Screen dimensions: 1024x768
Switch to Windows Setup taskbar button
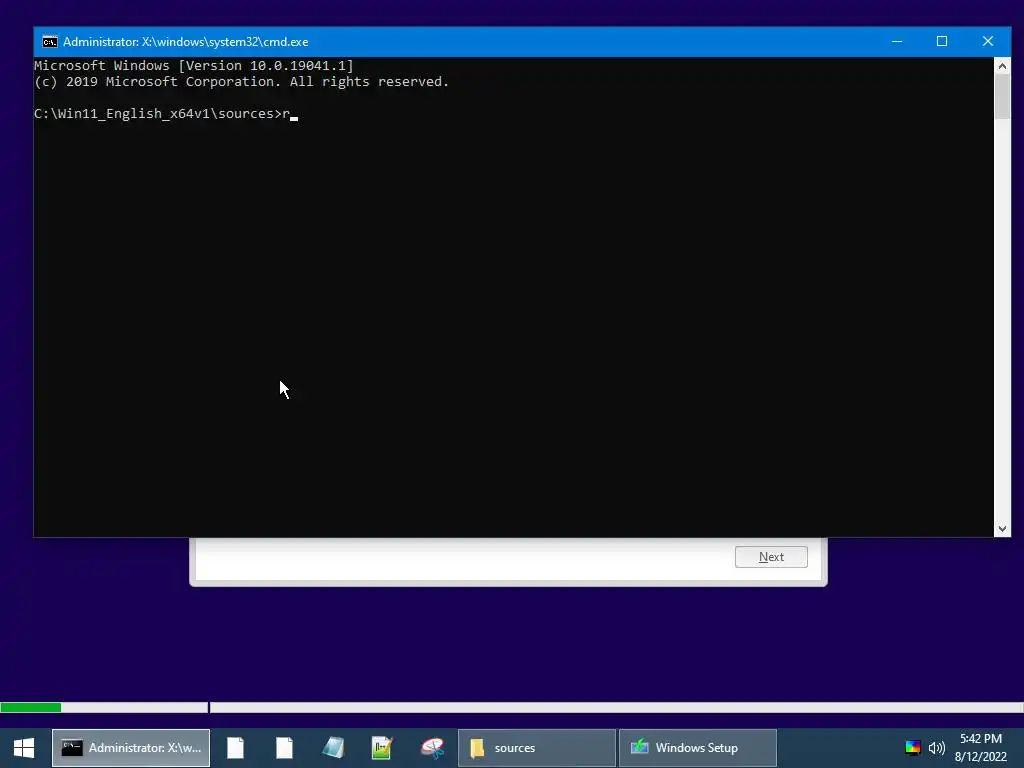pyautogui.click(x=697, y=748)
